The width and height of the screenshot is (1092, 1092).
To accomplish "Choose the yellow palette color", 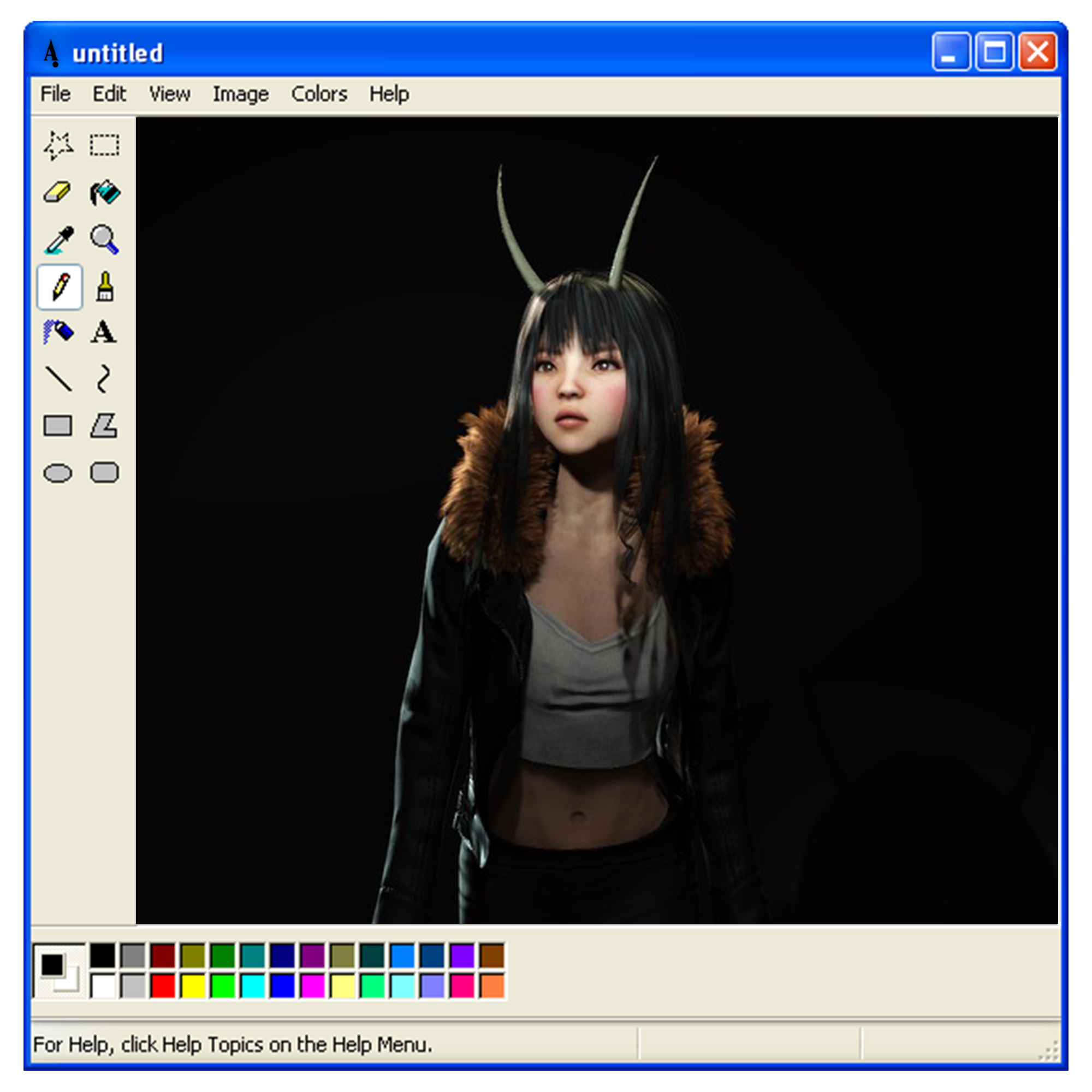I will [x=193, y=986].
